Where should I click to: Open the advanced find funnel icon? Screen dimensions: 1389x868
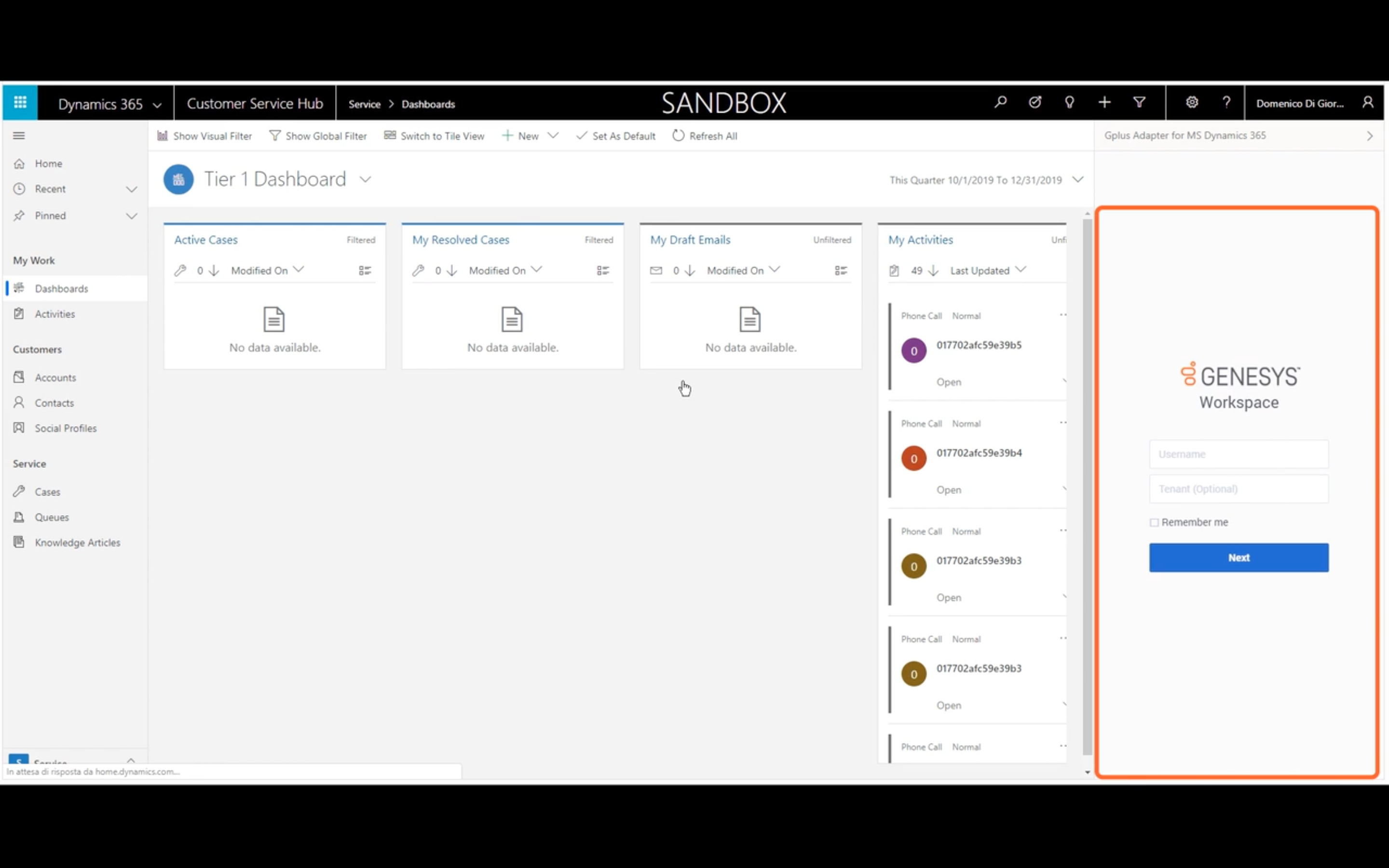(1139, 103)
